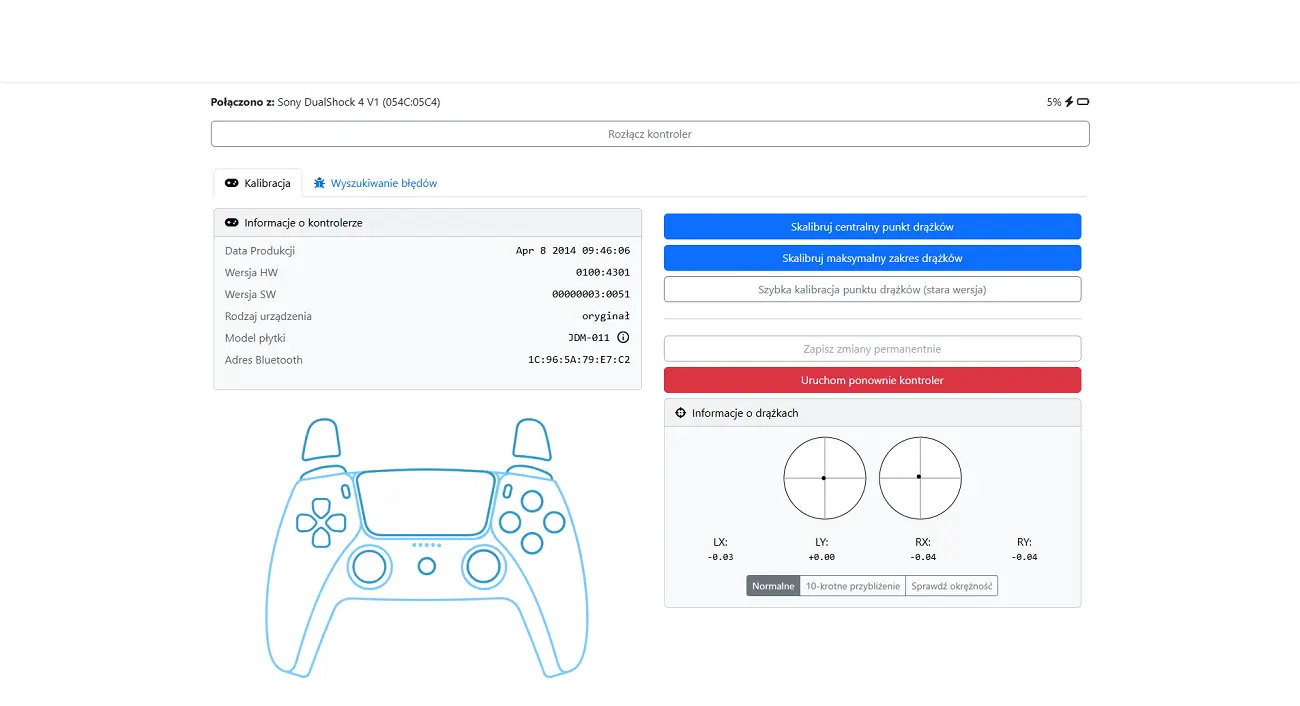Image resolution: width=1300 pixels, height=706 pixels.
Task: Click the charging bolt icon near battery
Action: pyautogui.click(x=1069, y=102)
